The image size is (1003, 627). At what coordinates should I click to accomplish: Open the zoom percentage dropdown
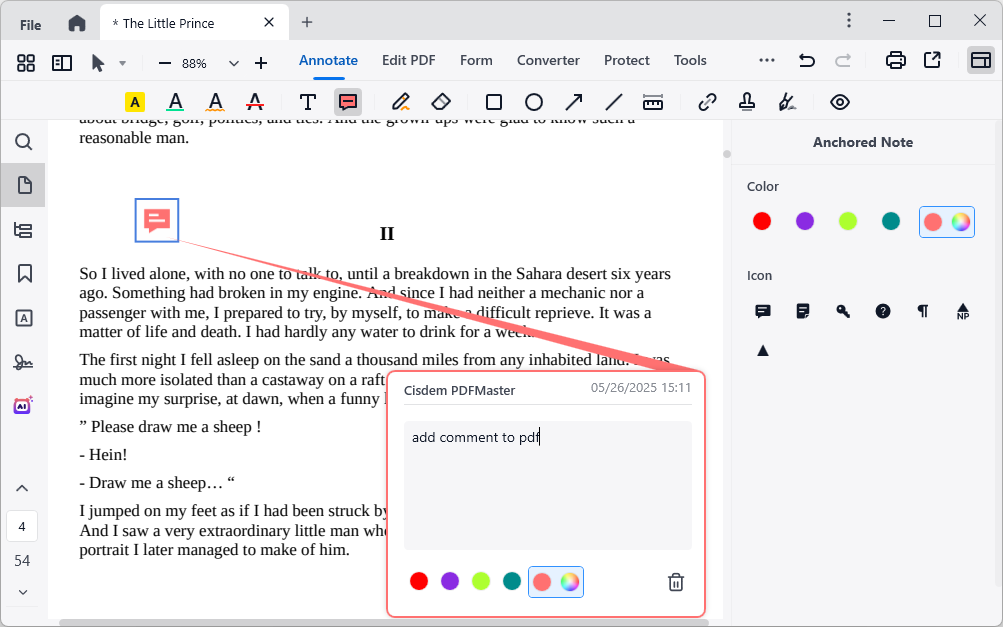(234, 63)
